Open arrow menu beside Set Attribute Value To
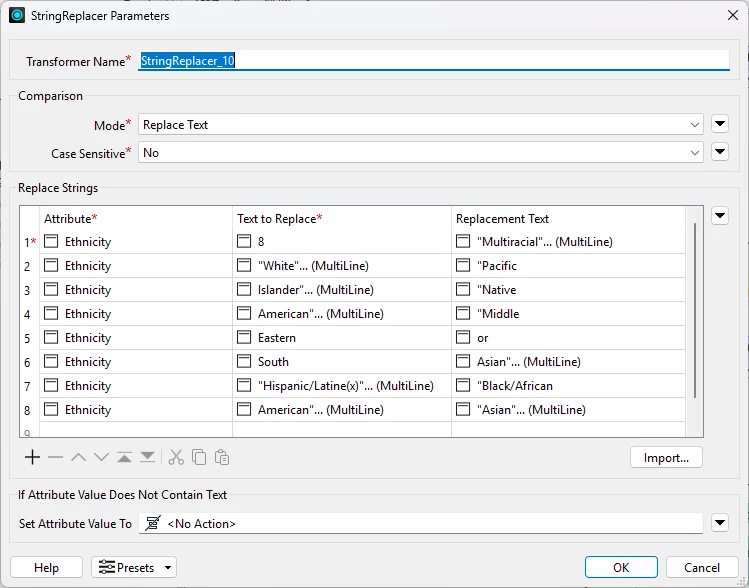 [x=720, y=523]
